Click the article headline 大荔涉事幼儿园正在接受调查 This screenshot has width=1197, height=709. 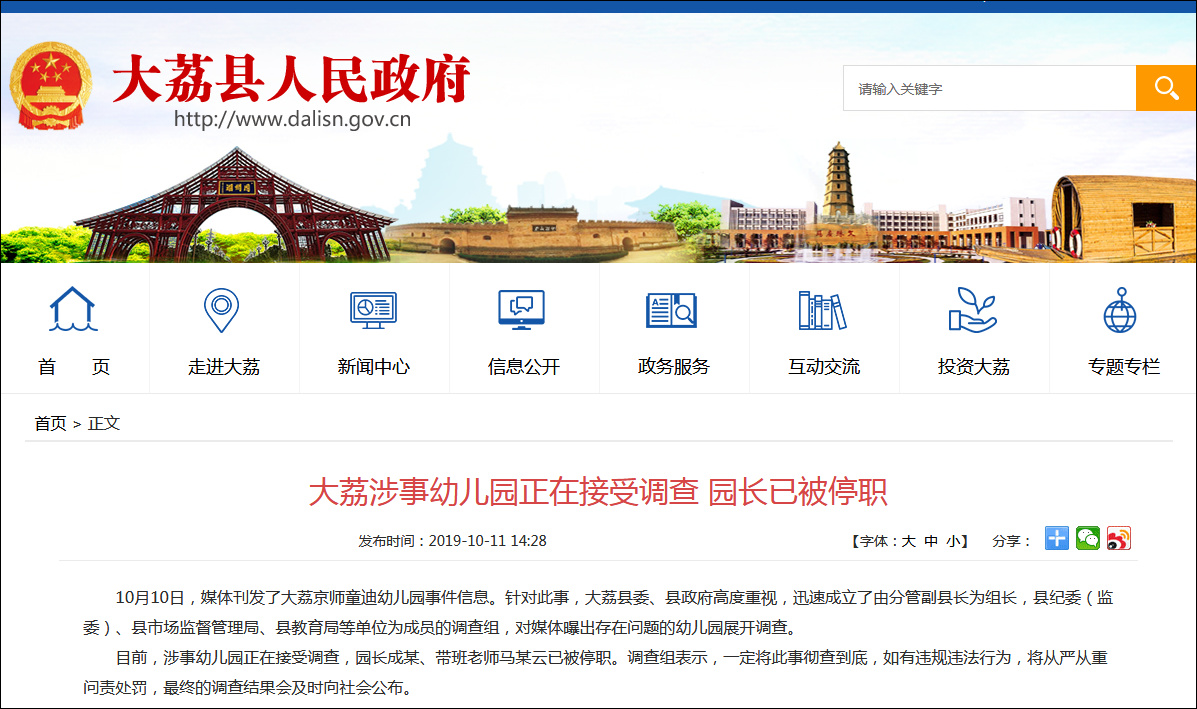pyautogui.click(x=504, y=492)
